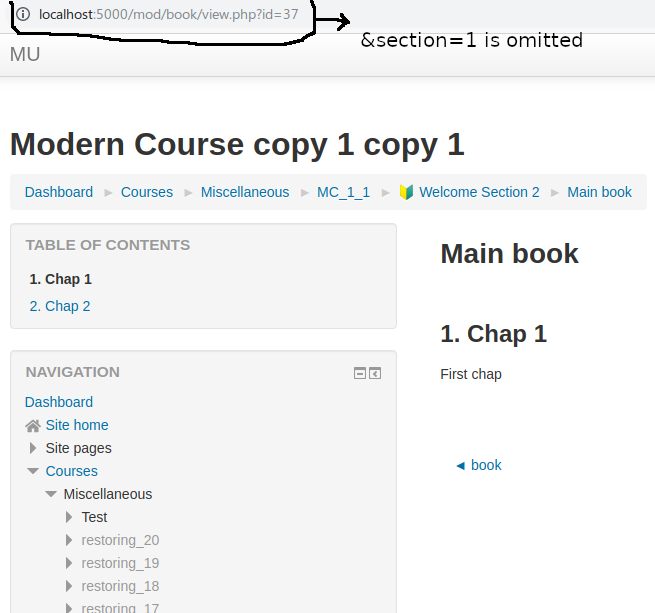Click the 1. Chap 1 chapter heading
The width and height of the screenshot is (655, 613).
(x=493, y=334)
